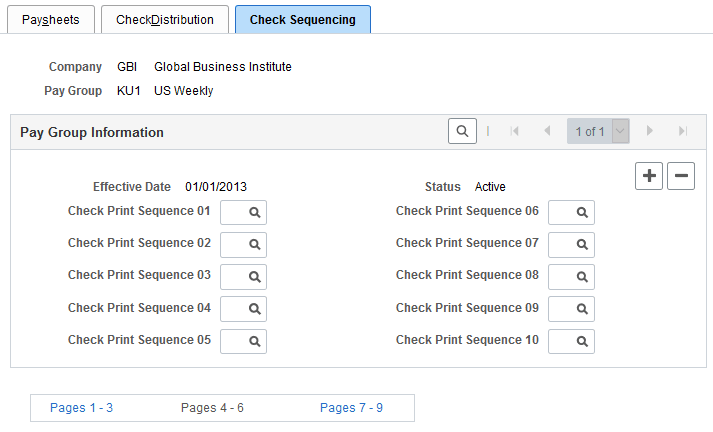The width and height of the screenshot is (713, 432).
Task: Go to next row arrow
Action: (x=650, y=131)
